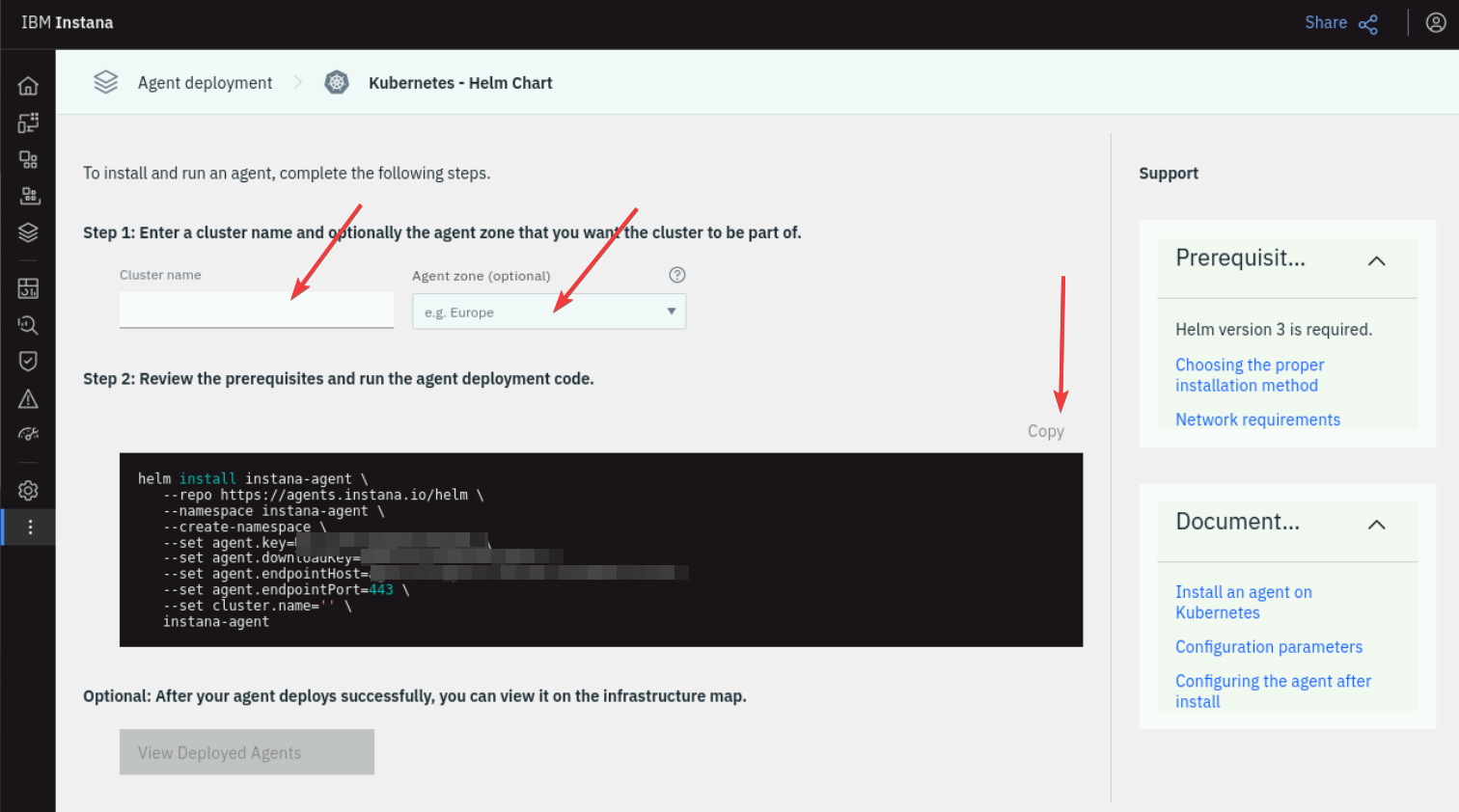Viewport: 1459px width, 812px height.
Task: Click 'Helm version 3 is required.' text
Action: (1274, 330)
